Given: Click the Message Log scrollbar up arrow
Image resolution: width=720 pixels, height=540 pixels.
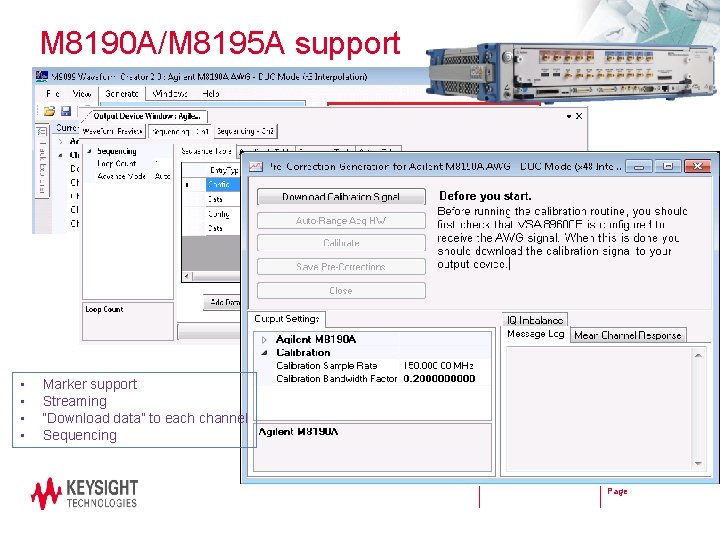Looking at the screenshot, I should click(698, 355).
